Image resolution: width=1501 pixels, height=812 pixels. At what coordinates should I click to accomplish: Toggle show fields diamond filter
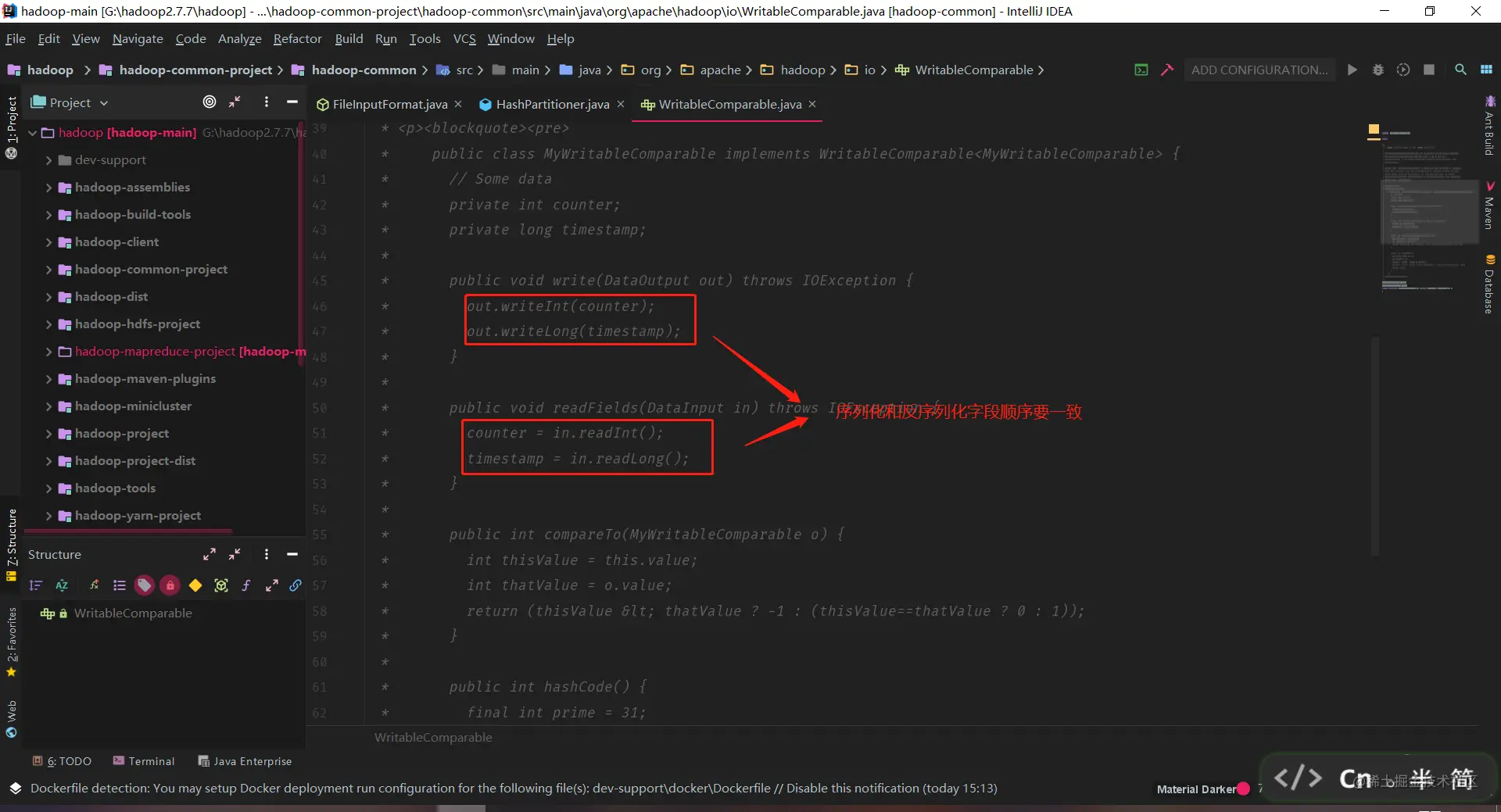(195, 585)
